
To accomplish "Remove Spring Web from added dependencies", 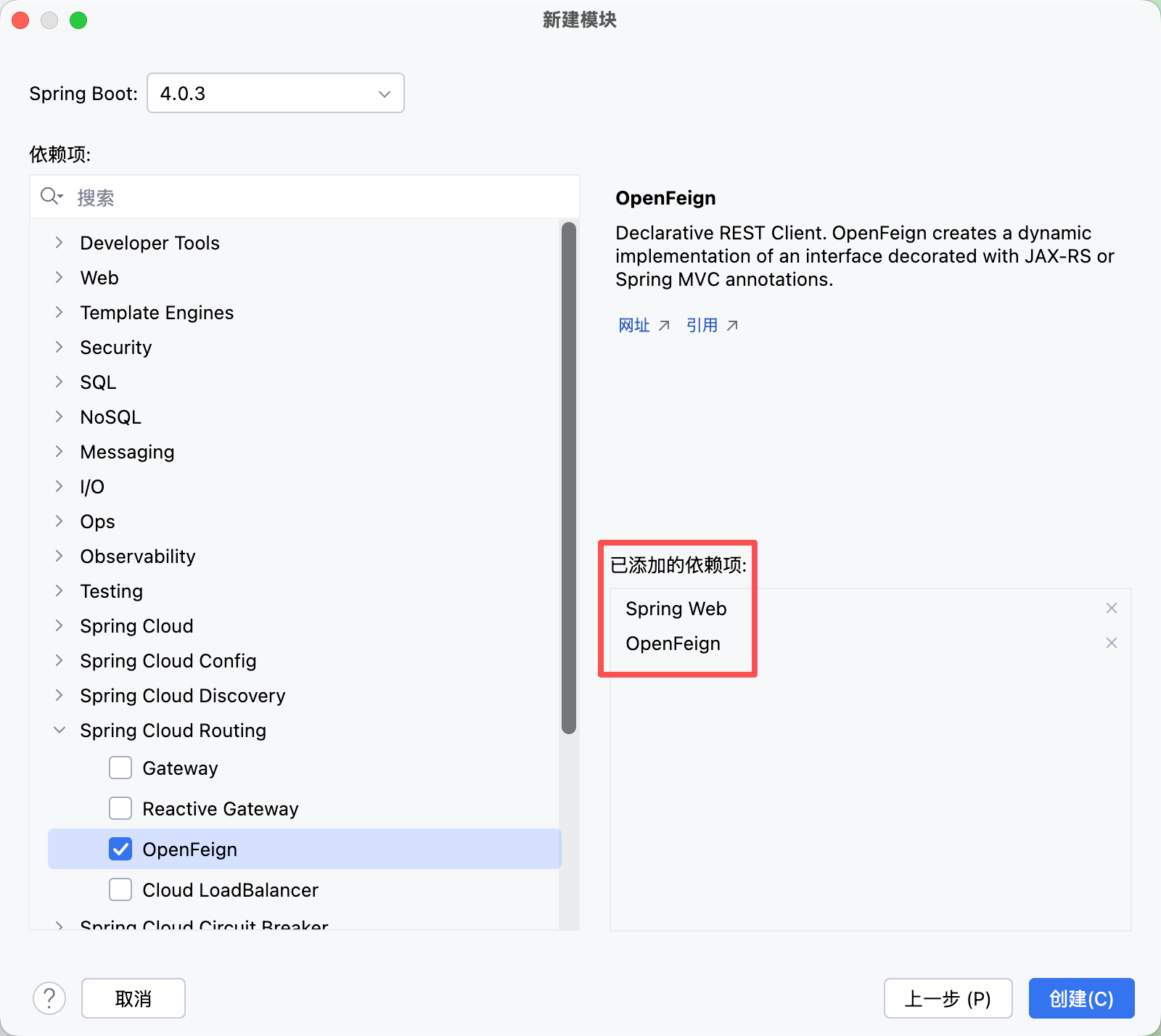I will coord(1111,608).
